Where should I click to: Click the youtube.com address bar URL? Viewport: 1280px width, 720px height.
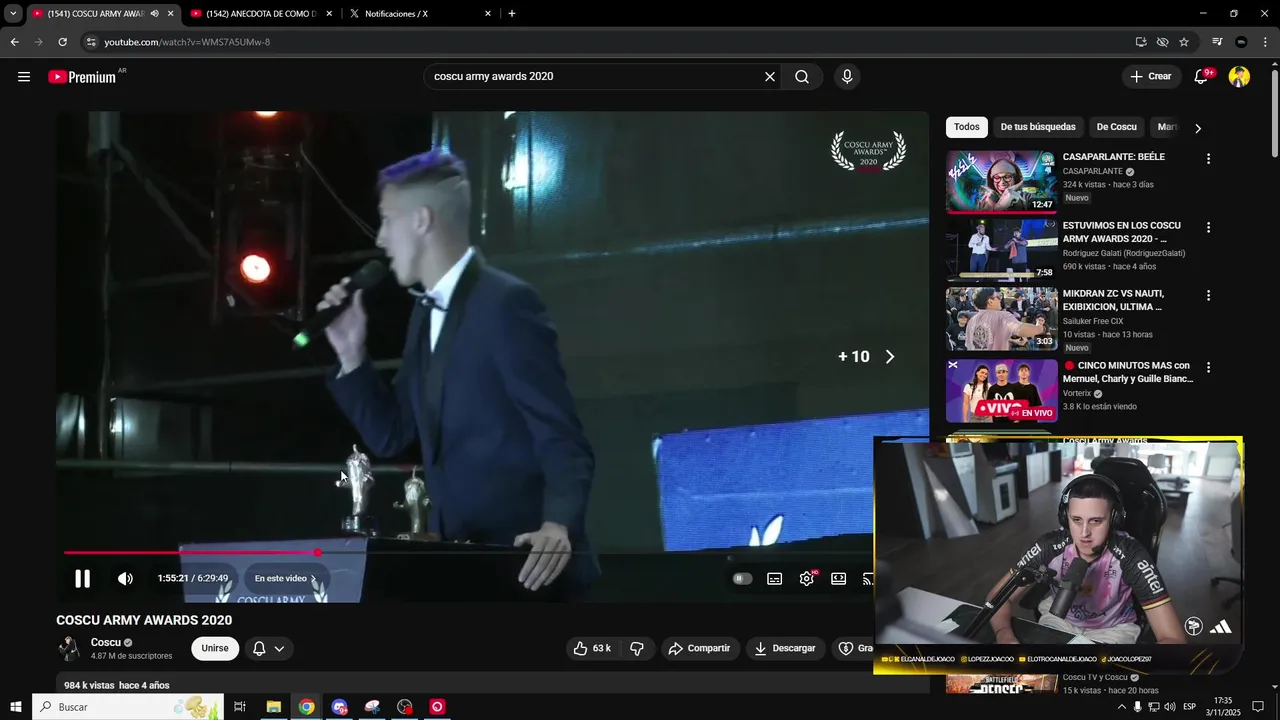click(x=187, y=42)
